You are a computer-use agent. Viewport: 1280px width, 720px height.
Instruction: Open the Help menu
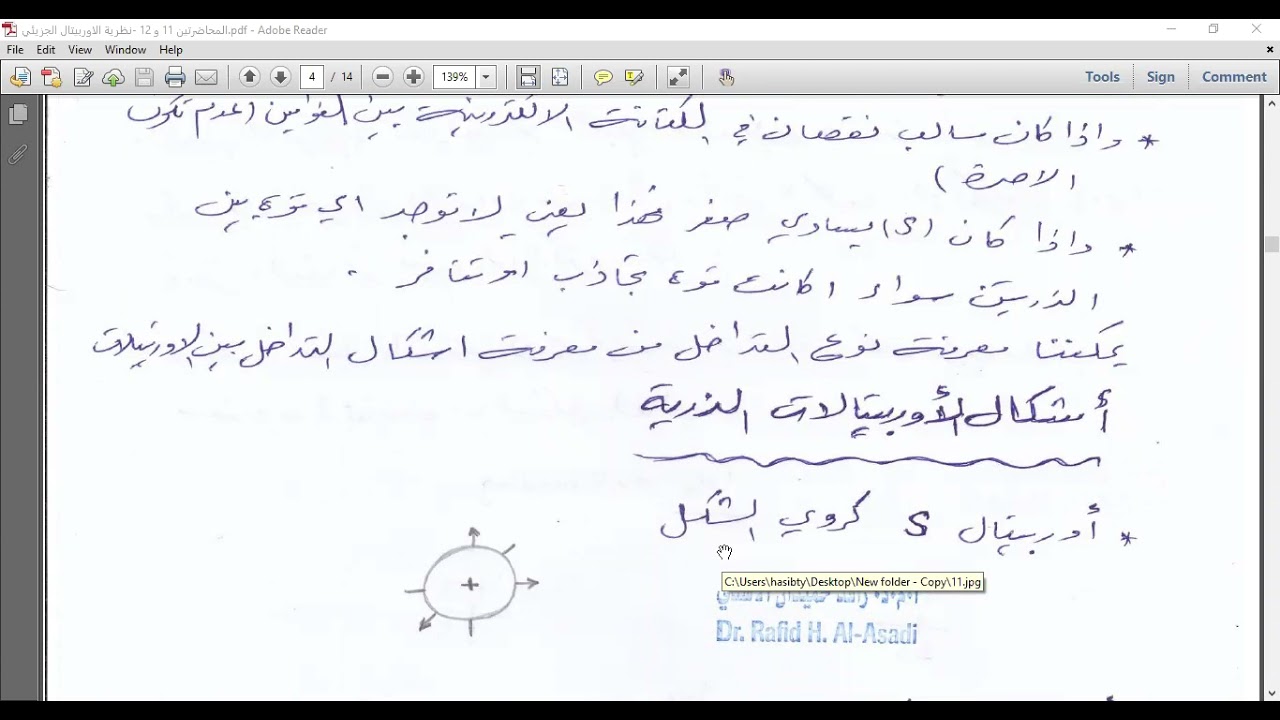pos(171,50)
